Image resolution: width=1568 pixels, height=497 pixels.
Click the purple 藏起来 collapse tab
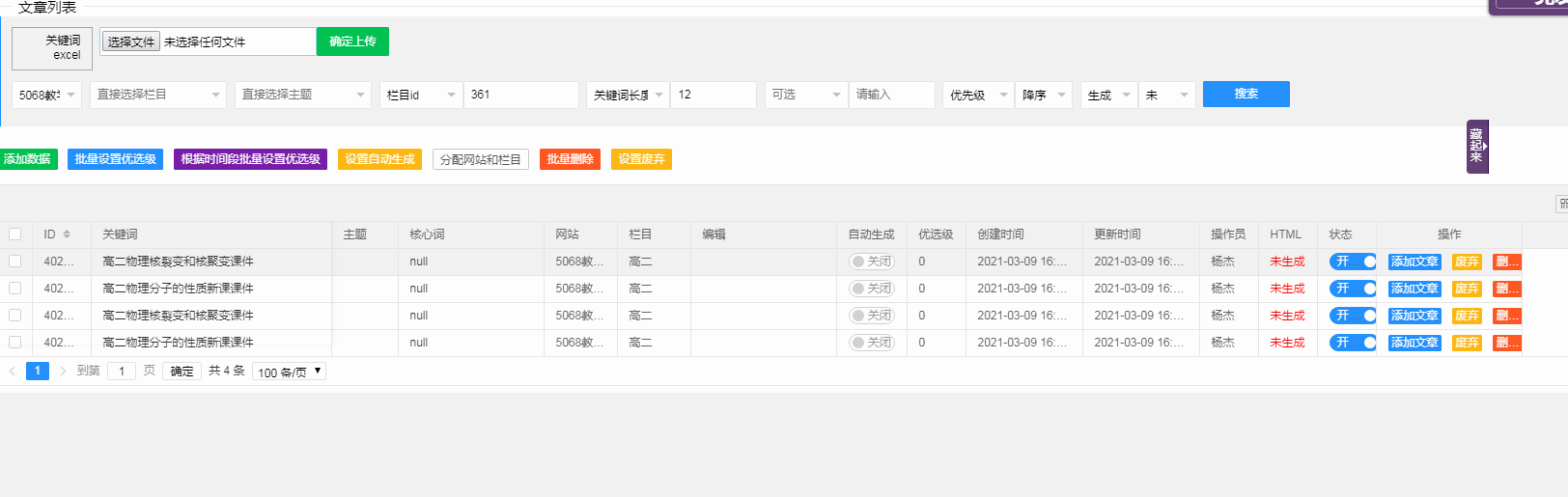point(1476,147)
